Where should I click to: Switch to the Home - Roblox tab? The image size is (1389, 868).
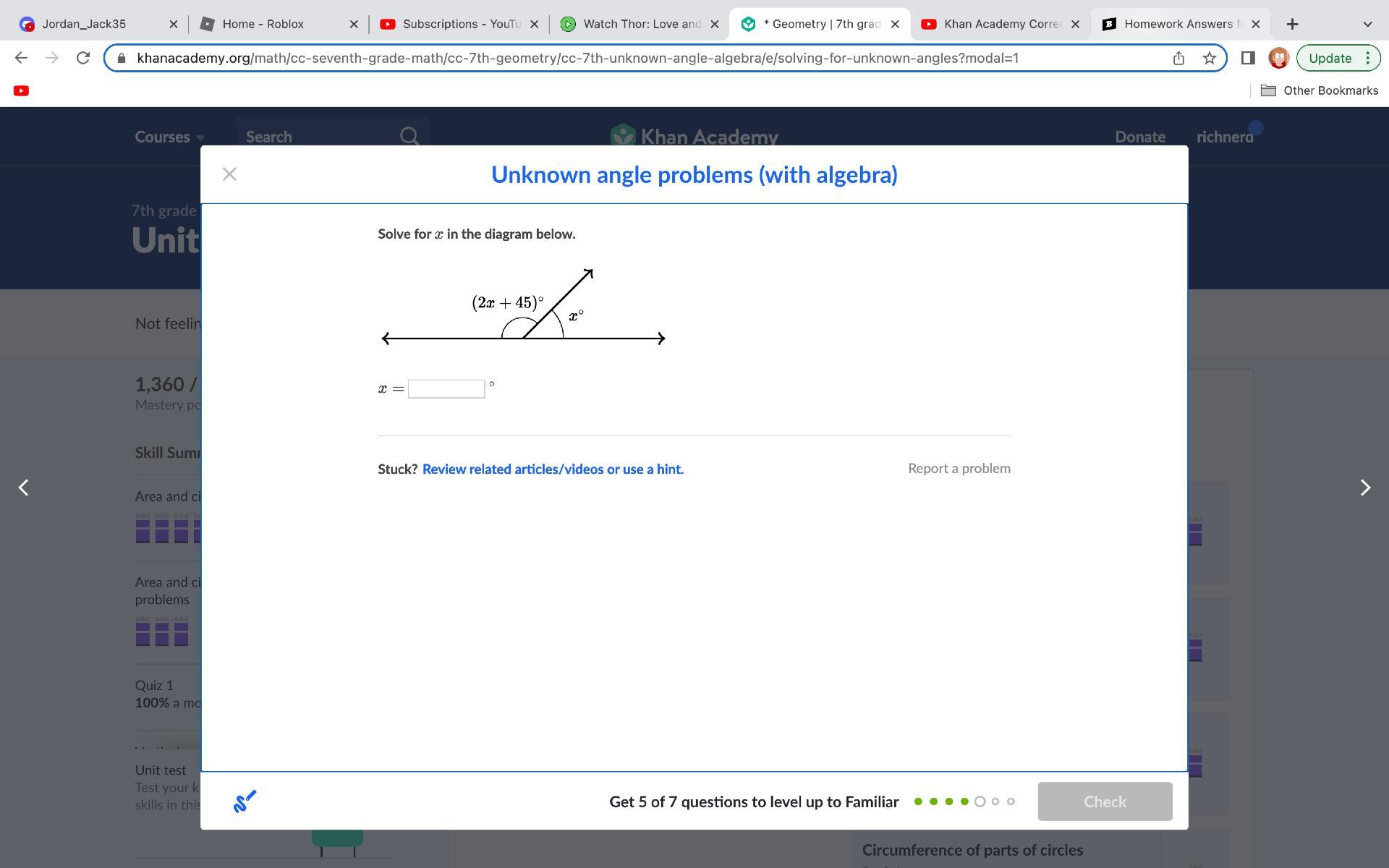coord(263,24)
